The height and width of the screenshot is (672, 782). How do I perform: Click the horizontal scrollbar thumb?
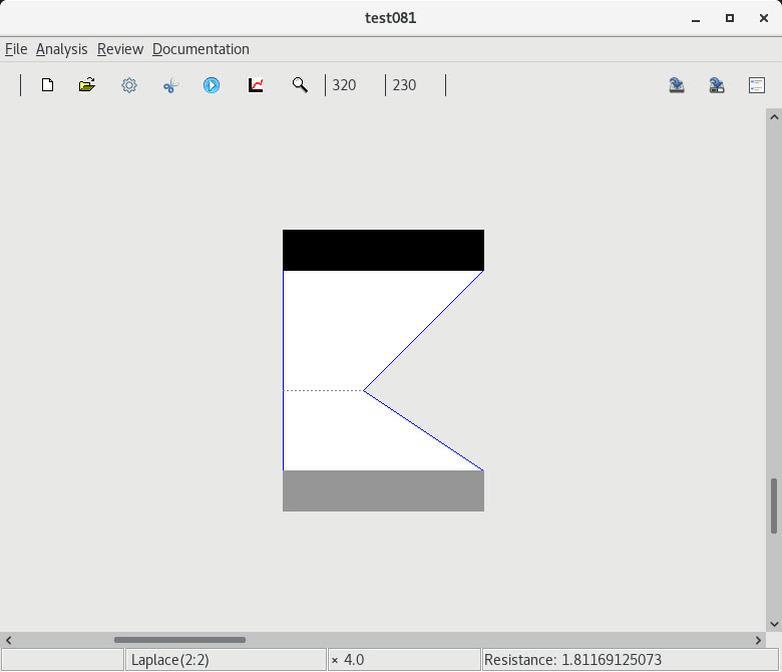tap(180, 640)
